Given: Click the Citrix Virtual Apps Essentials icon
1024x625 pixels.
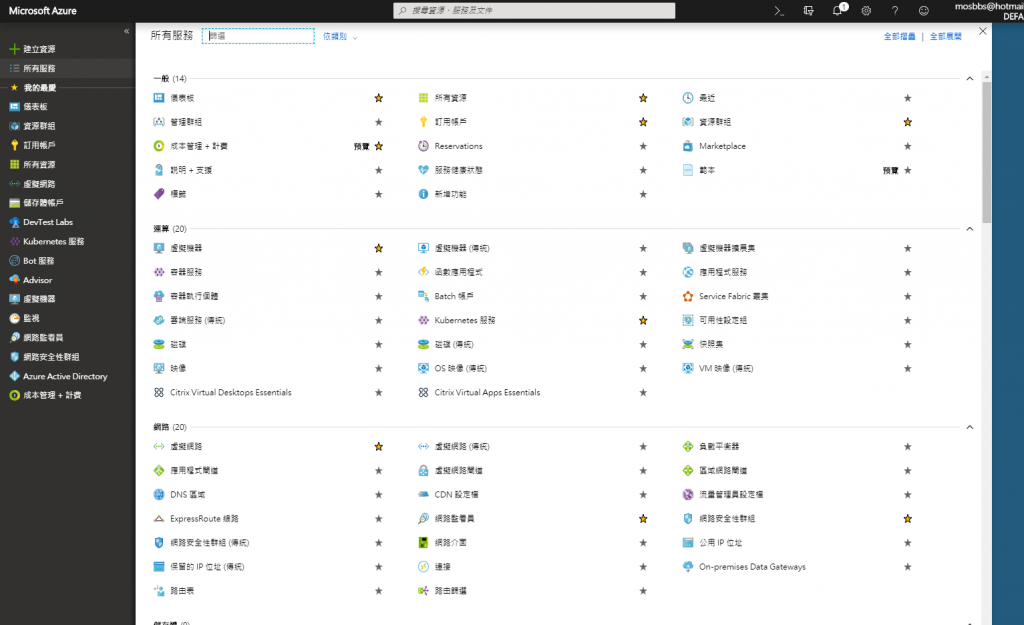Looking at the screenshot, I should point(423,393).
